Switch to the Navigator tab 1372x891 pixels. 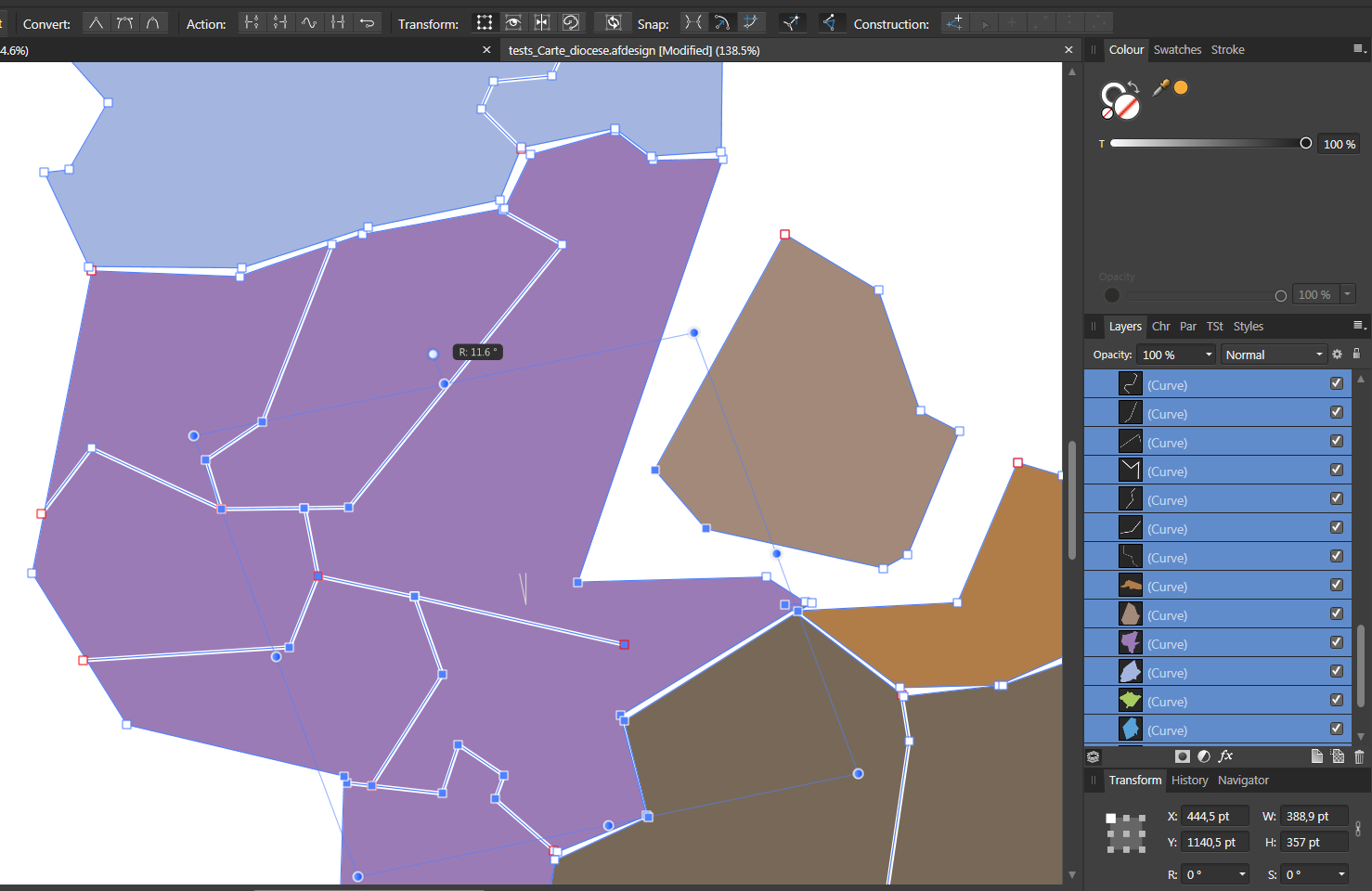[1243, 781]
